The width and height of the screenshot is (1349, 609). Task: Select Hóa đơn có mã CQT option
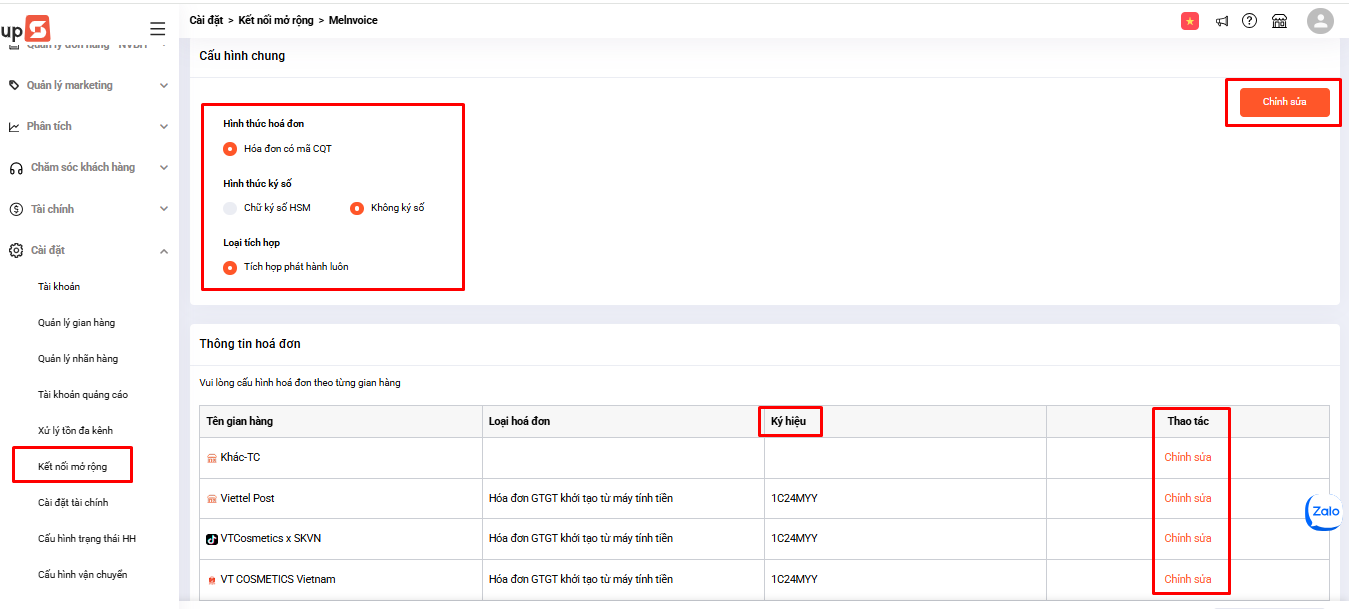[230, 149]
